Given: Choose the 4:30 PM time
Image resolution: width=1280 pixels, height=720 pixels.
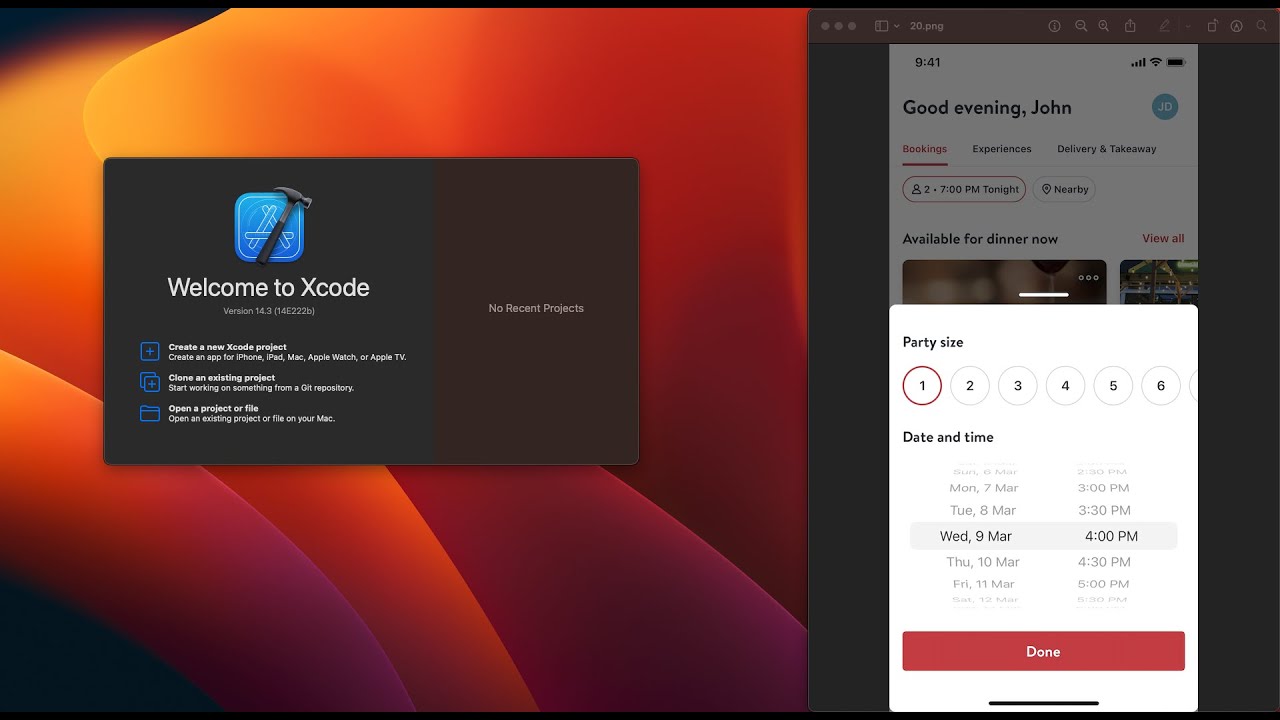Looking at the screenshot, I should pos(1104,562).
